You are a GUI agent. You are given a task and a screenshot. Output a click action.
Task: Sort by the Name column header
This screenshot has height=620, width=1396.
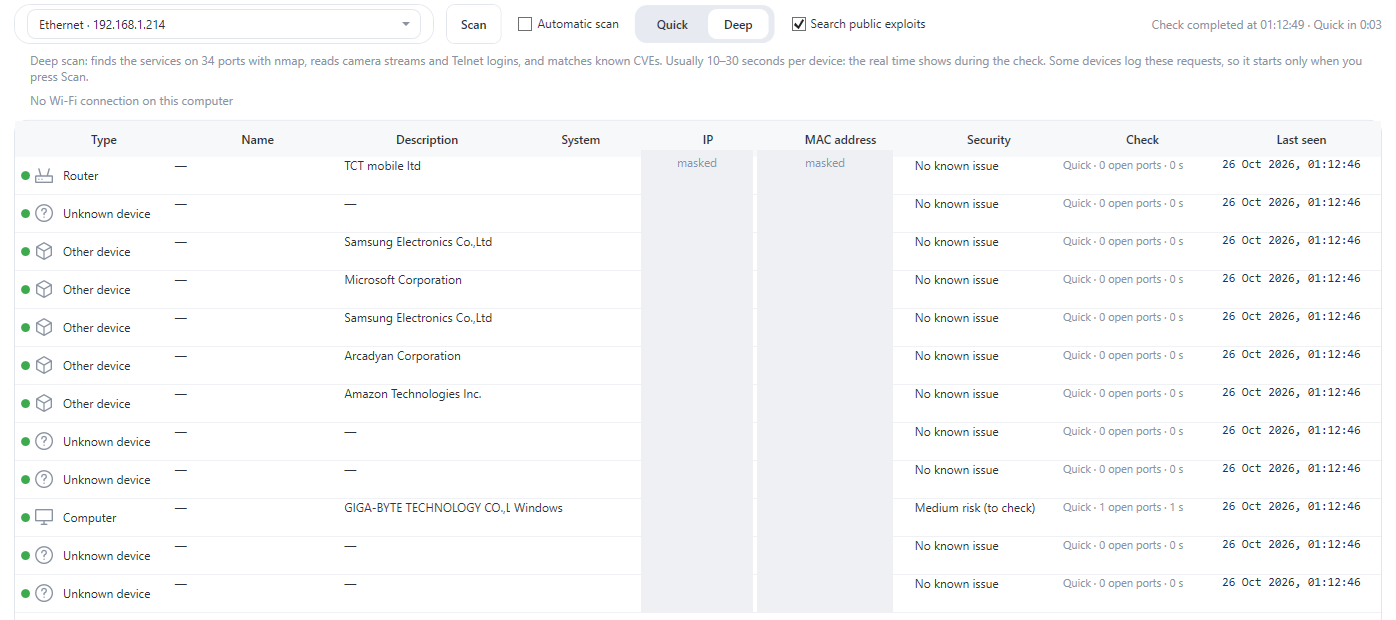tap(257, 140)
